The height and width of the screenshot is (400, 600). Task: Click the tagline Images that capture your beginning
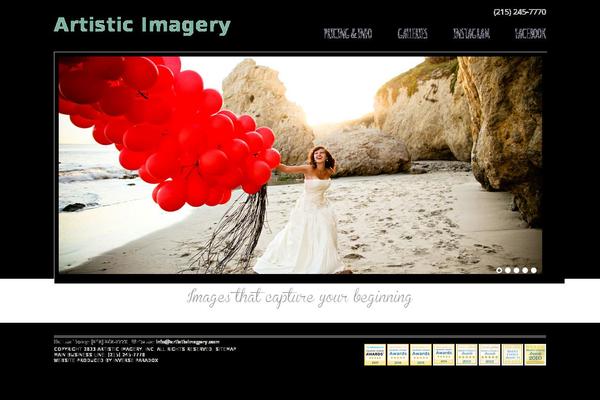coord(300,298)
